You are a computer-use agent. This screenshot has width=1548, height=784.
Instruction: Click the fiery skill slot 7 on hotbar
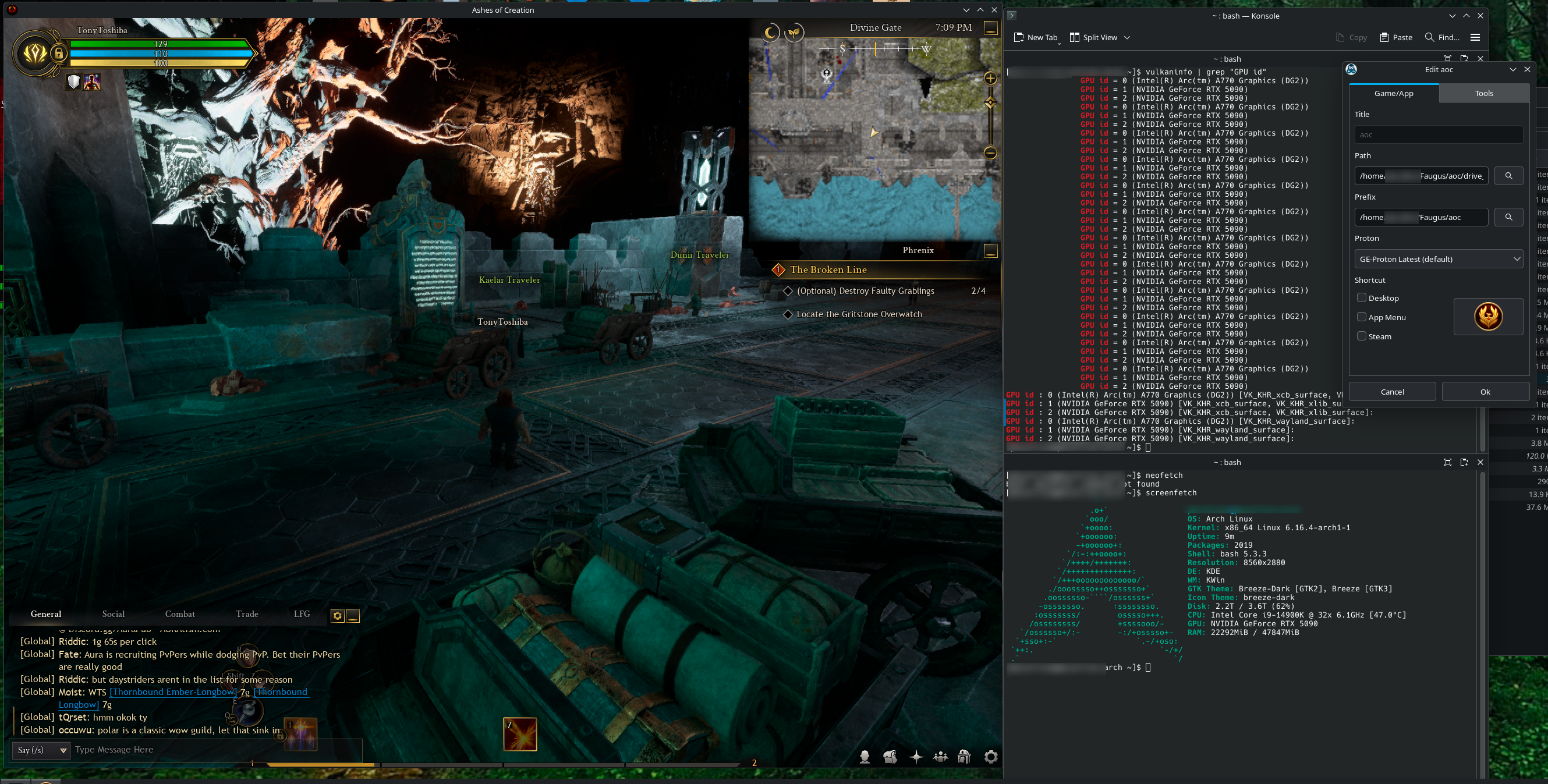[520, 734]
